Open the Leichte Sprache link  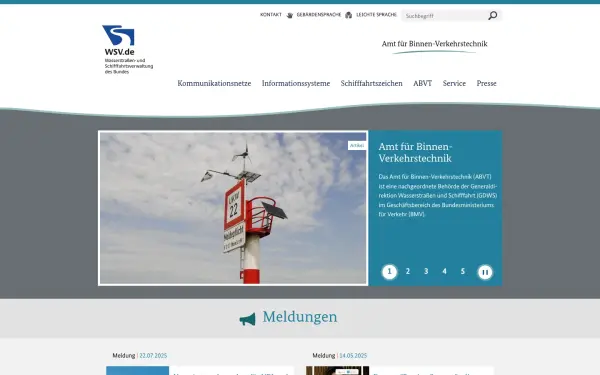coord(376,15)
